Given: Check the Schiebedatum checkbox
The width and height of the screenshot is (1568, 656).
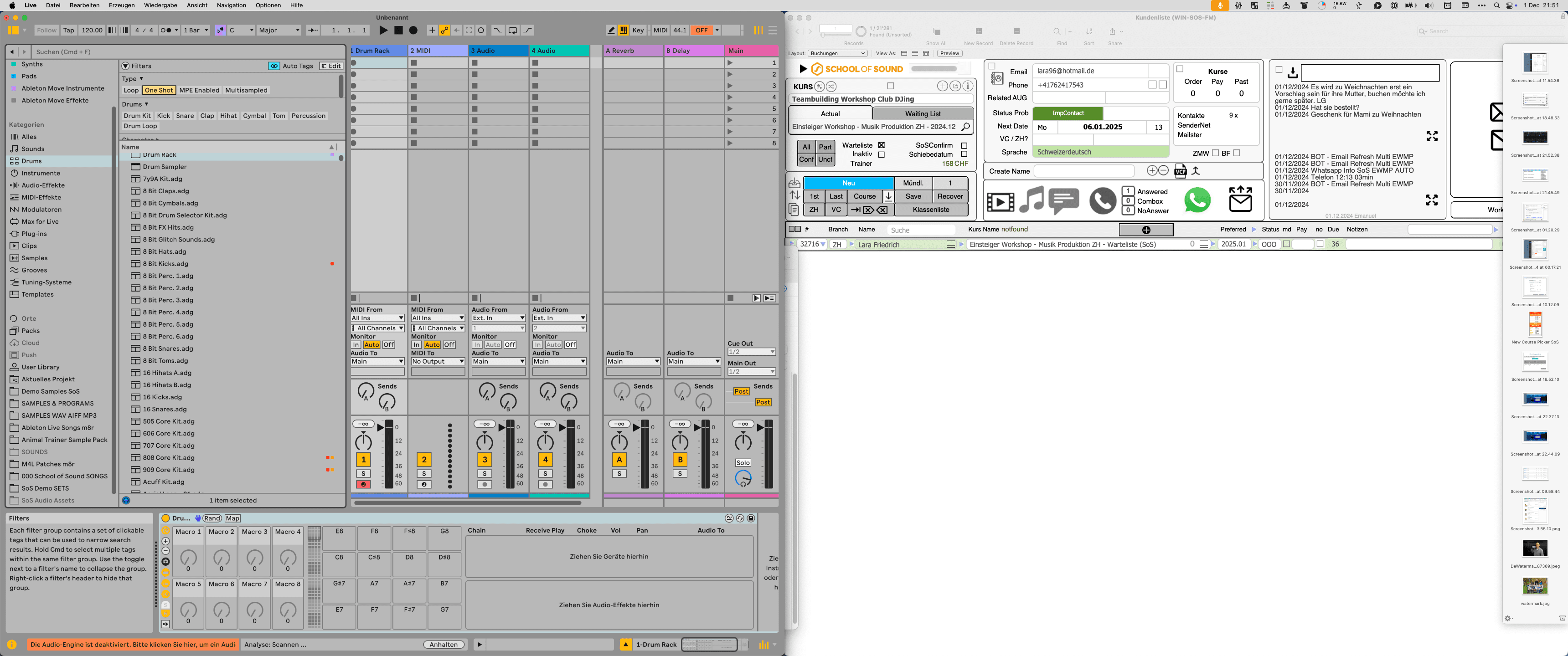Looking at the screenshot, I should click(964, 154).
